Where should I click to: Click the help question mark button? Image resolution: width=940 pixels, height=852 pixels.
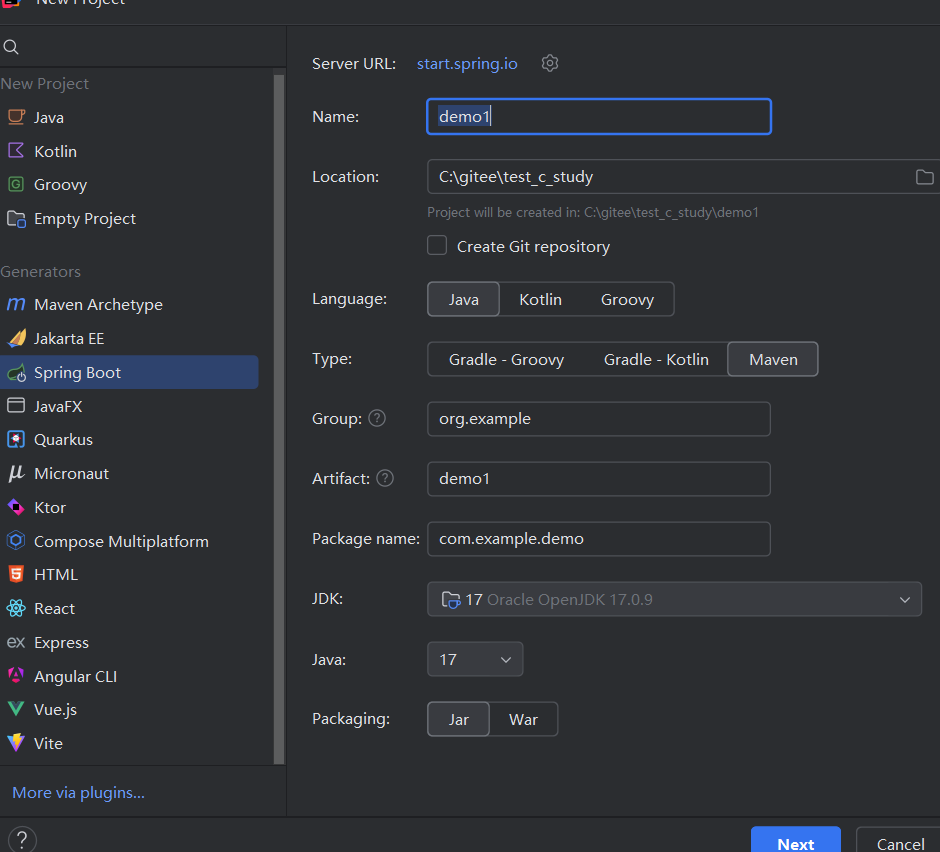pos(22,839)
